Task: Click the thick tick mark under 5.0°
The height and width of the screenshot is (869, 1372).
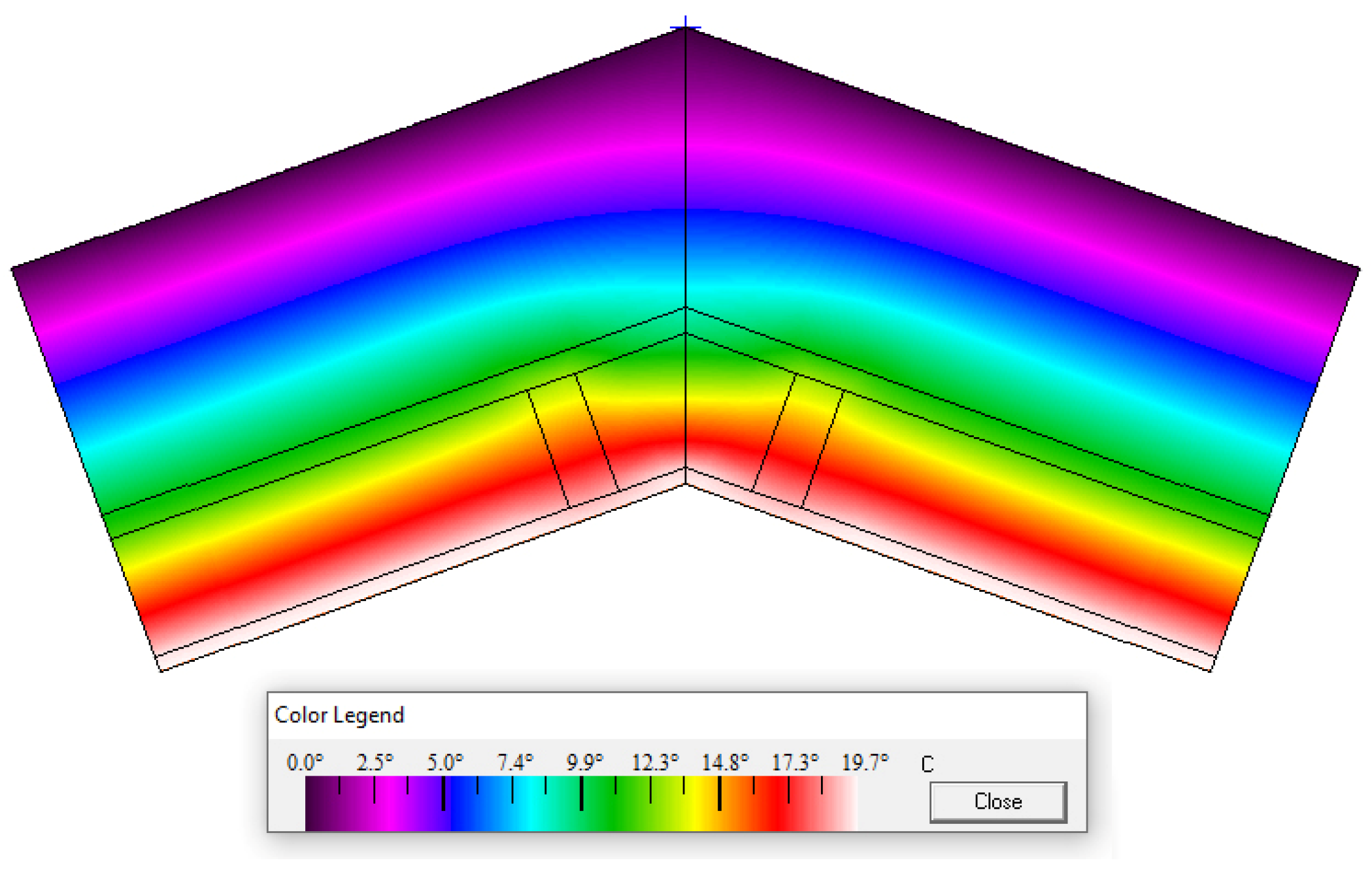Action: point(444,793)
